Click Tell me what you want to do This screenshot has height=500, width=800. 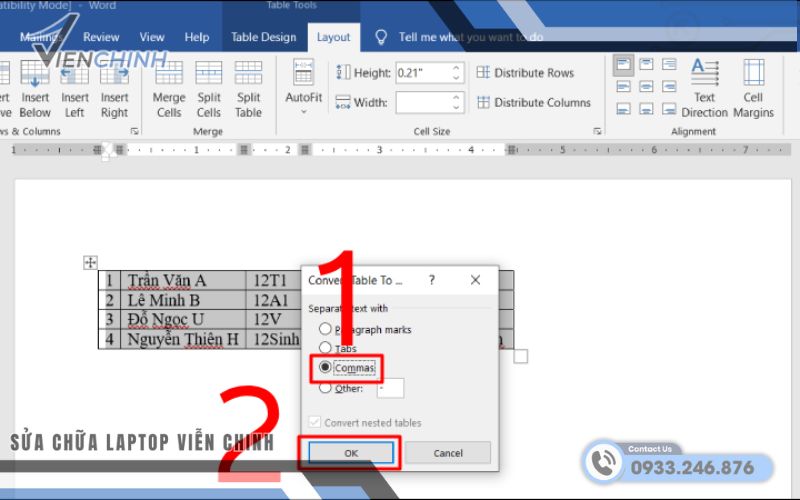(470, 37)
